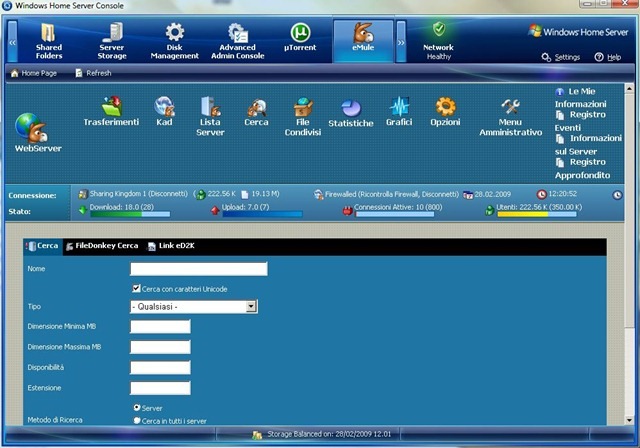Click Firewalled Ricontrolla Firewall link

click(x=392, y=194)
